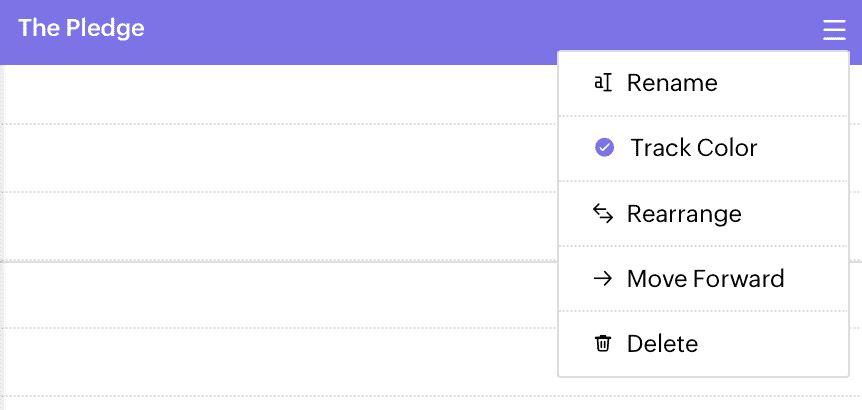Select the fourth empty row below the solid divider
Viewport: 862px width, 410px height.
click(x=279, y=295)
